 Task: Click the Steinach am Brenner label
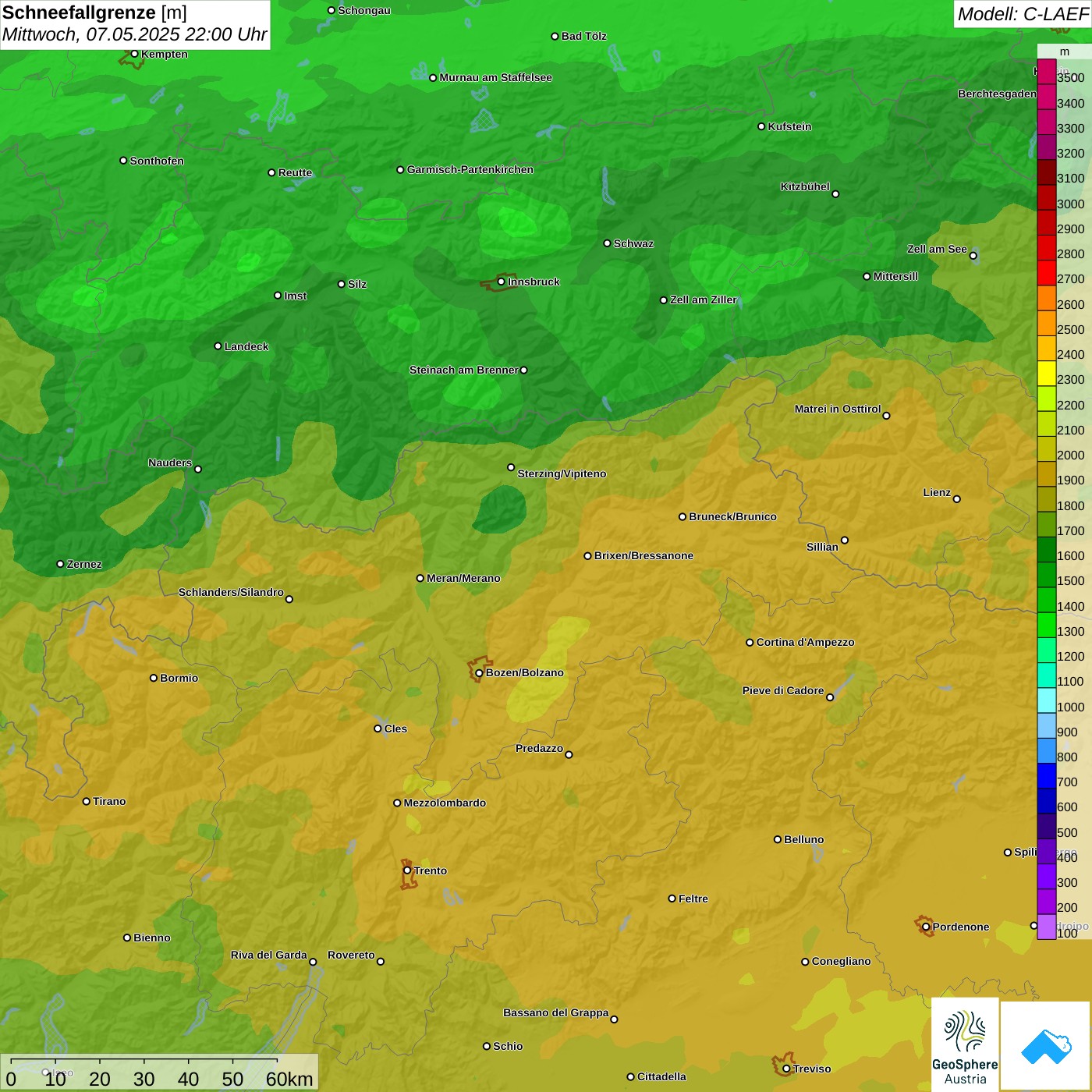[x=464, y=370]
